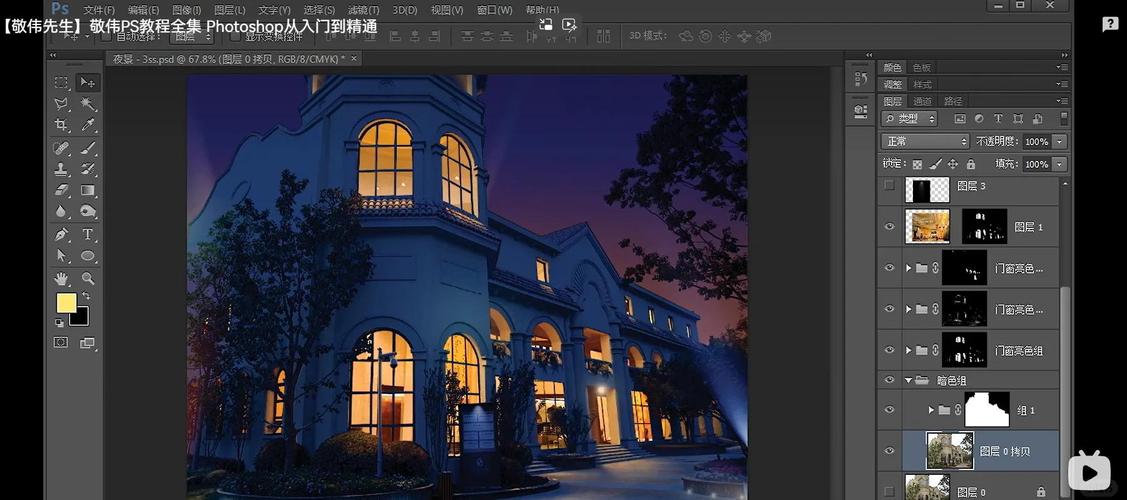Viewport: 1127px width, 500px height.
Task: Switch to the 通道 tab
Action: [x=922, y=101]
